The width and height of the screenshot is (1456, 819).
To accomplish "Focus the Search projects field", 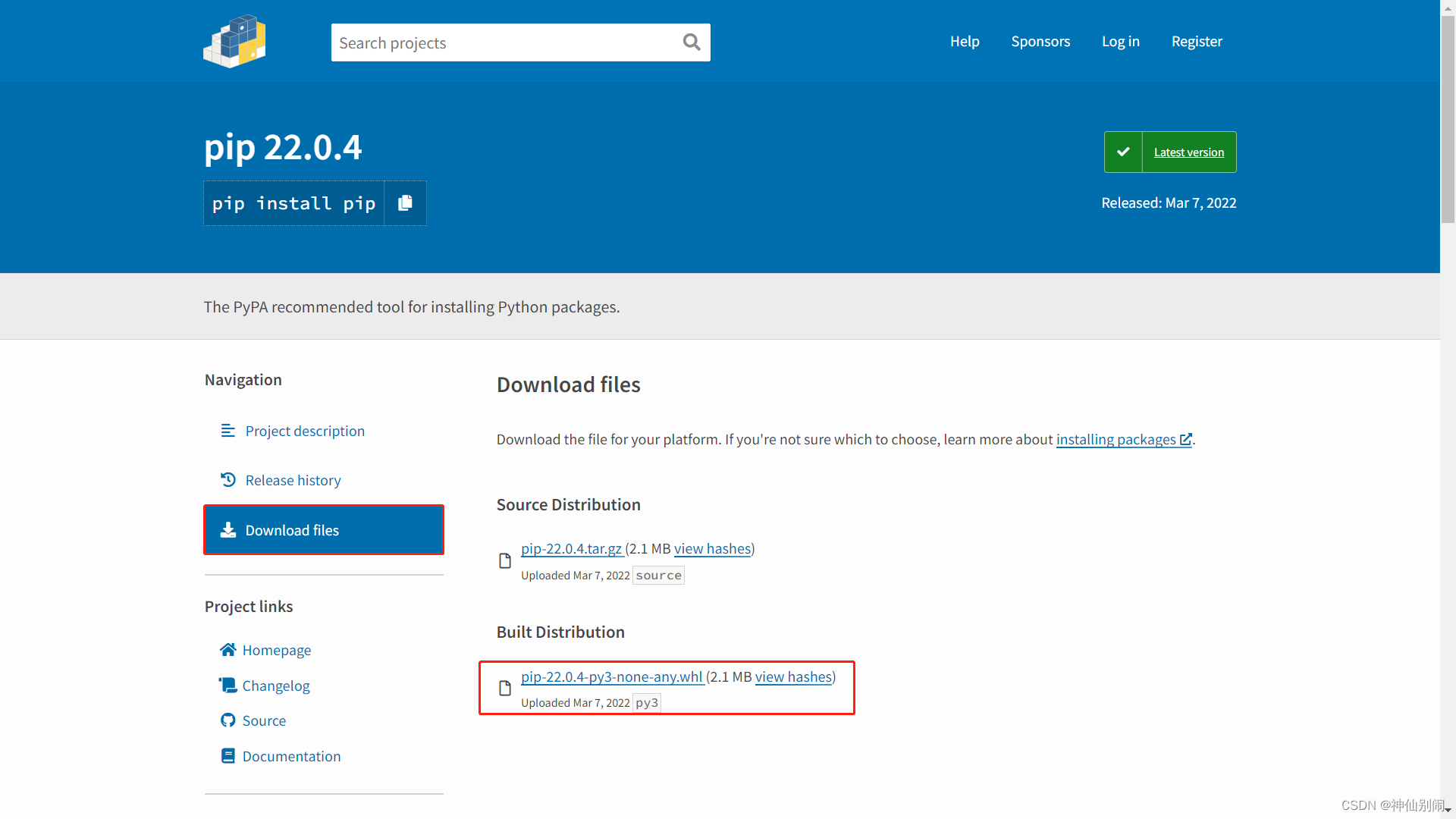I will [504, 42].
